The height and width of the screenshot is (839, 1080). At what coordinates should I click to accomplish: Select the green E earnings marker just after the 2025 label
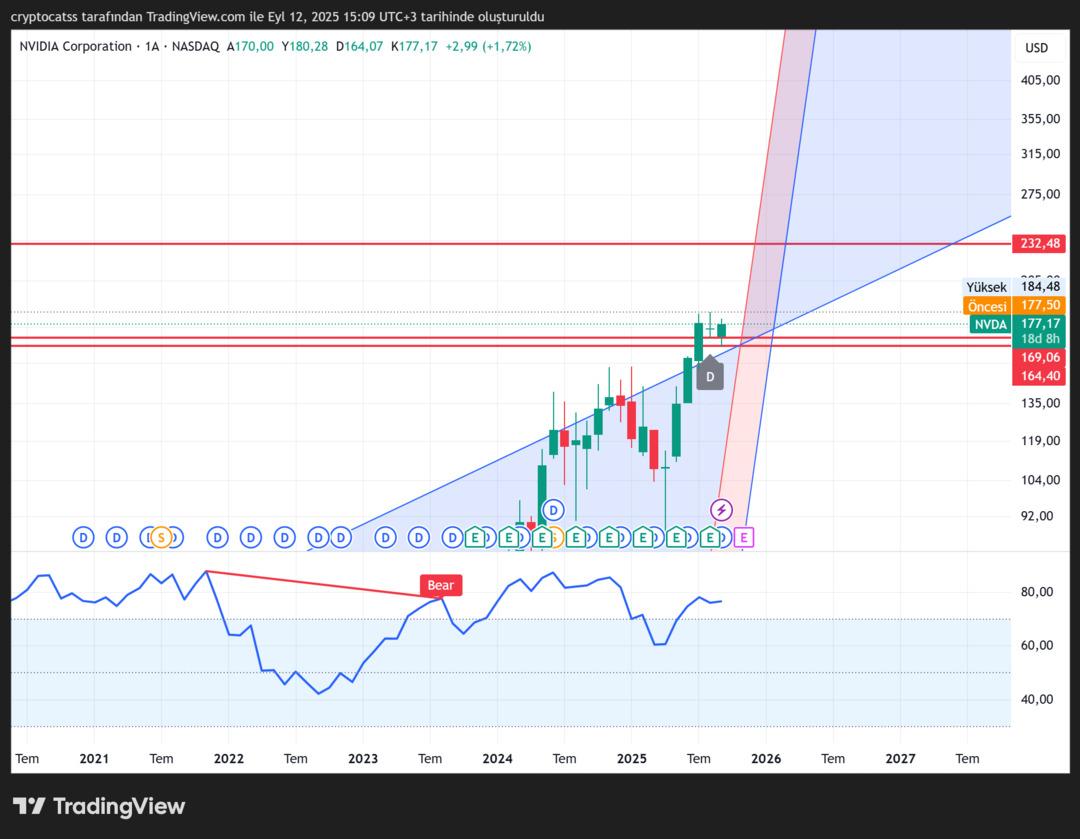pos(643,537)
